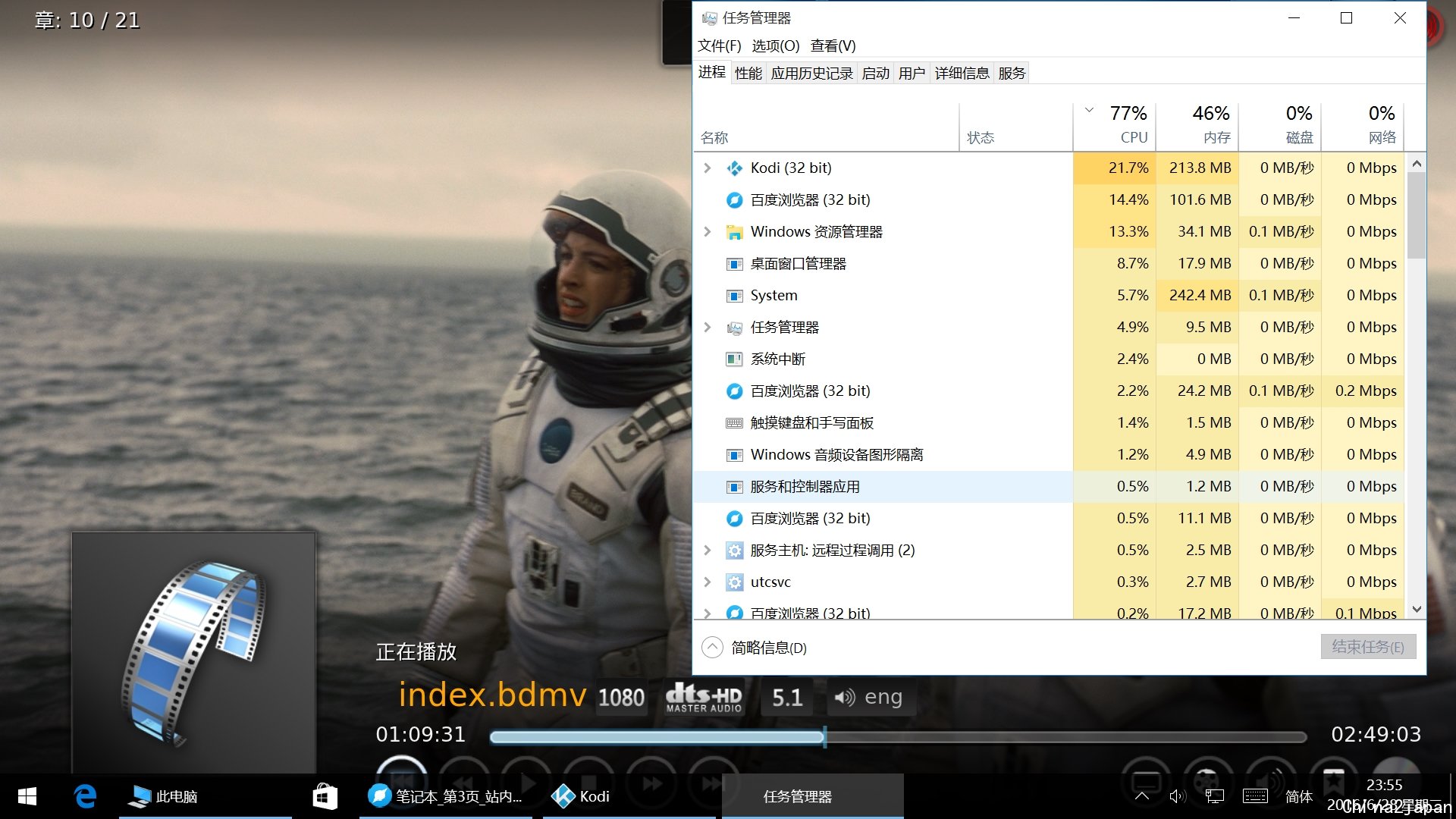Image resolution: width=1456 pixels, height=819 pixels.
Task: Switch to the 服务 tab
Action: click(1012, 73)
